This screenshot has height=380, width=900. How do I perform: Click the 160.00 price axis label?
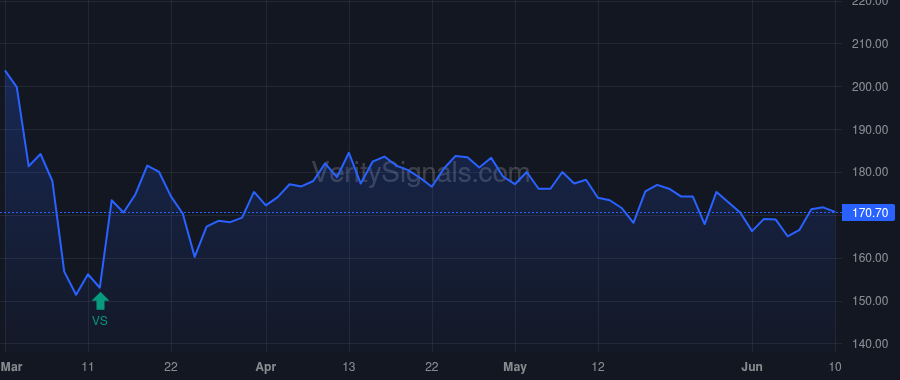(870, 258)
